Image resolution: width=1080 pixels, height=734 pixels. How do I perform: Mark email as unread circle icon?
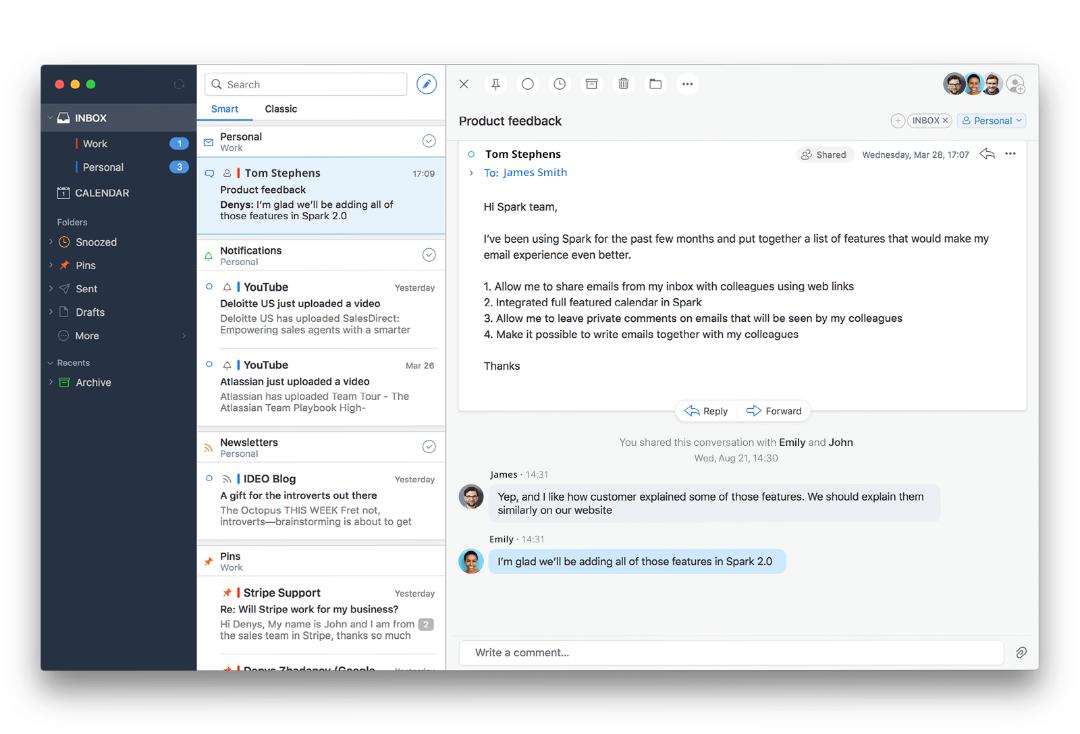coord(528,84)
